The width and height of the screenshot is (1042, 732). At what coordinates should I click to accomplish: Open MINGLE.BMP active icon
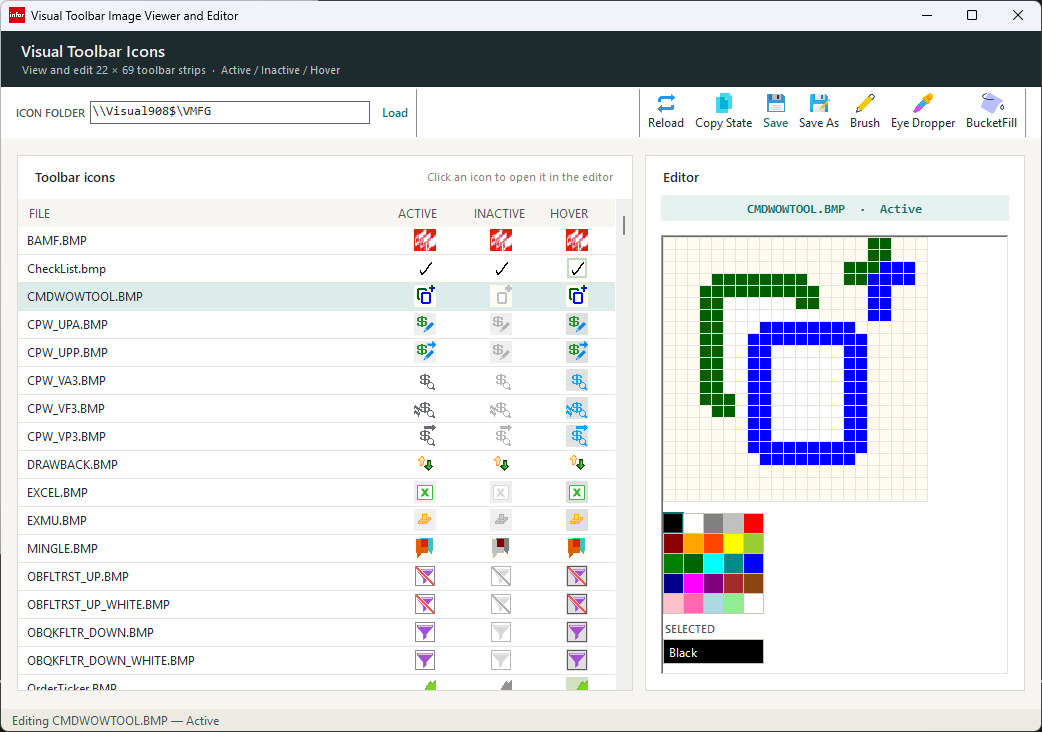coord(425,548)
